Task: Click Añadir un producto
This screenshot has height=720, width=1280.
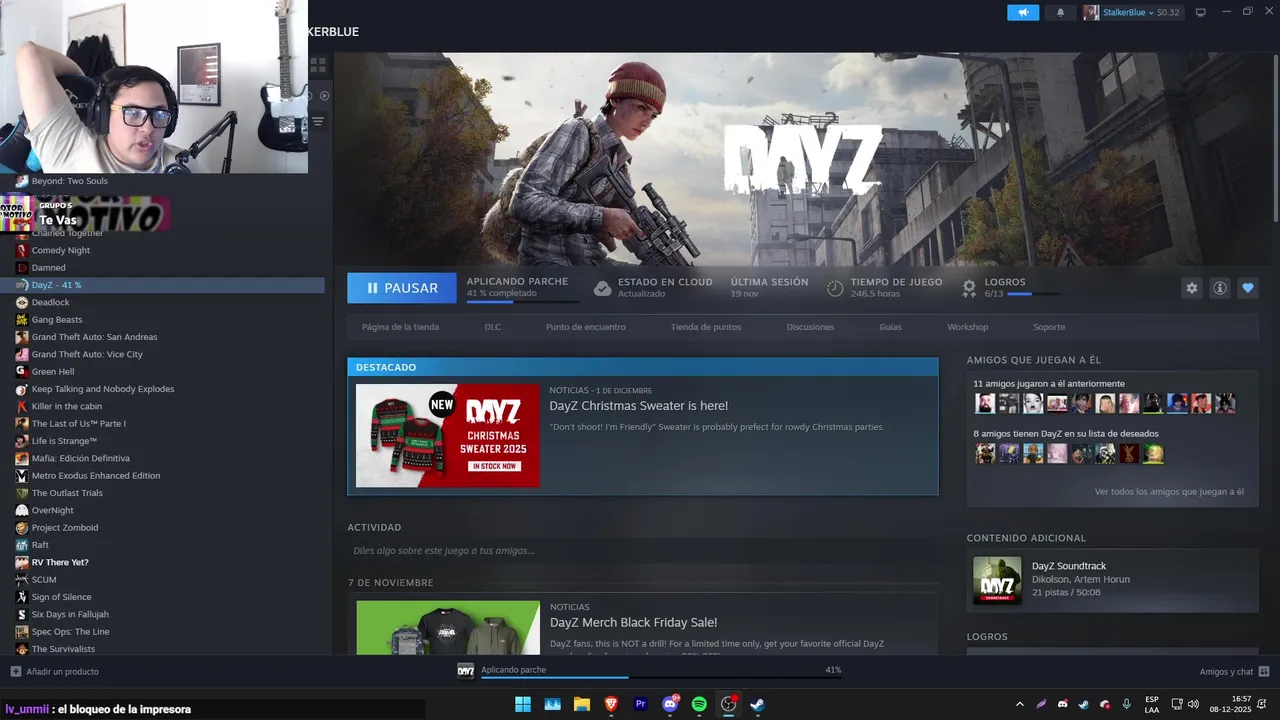Action: pos(62,672)
